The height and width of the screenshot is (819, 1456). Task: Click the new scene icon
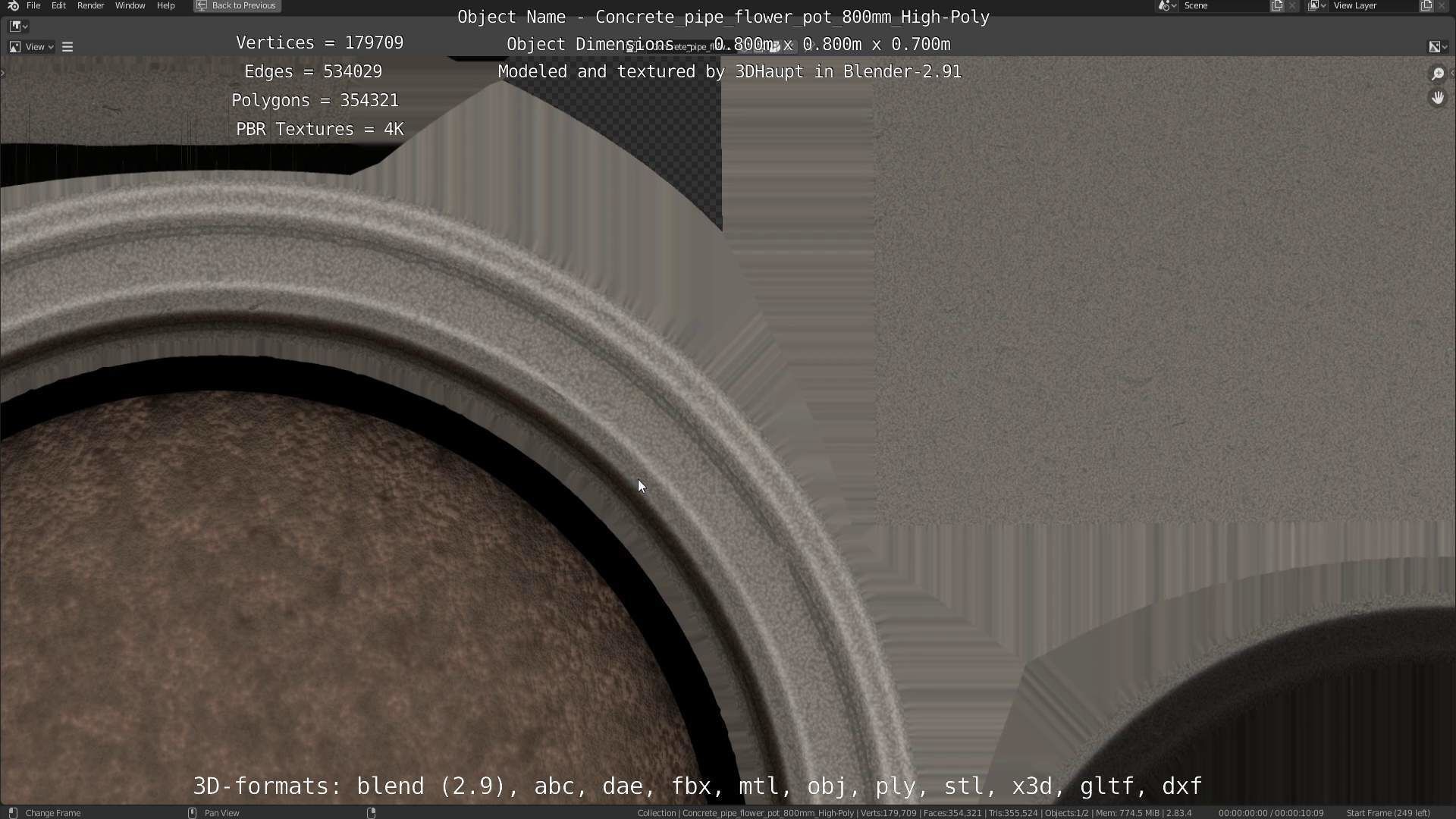tap(1277, 6)
